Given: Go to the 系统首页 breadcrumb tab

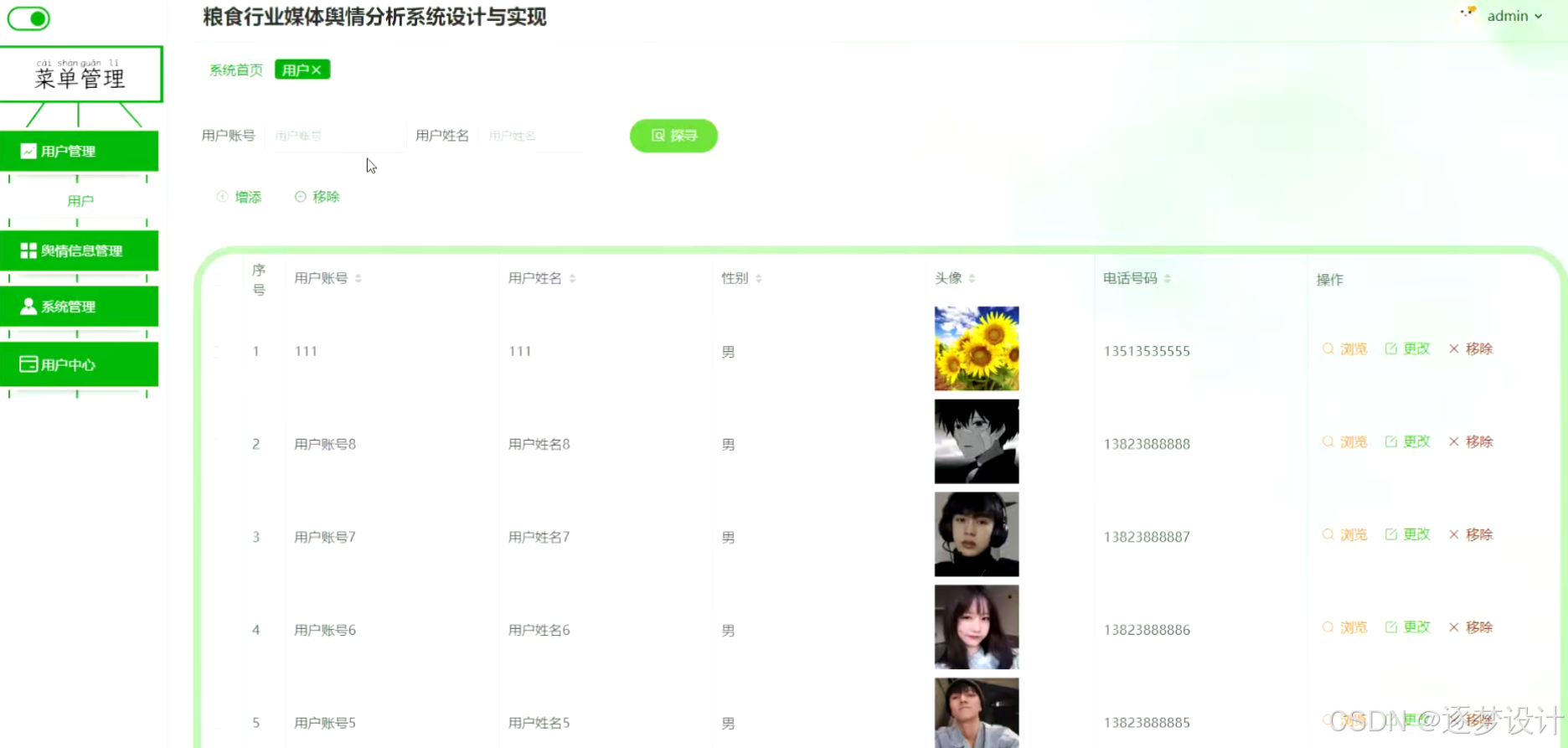Looking at the screenshot, I should tap(236, 70).
